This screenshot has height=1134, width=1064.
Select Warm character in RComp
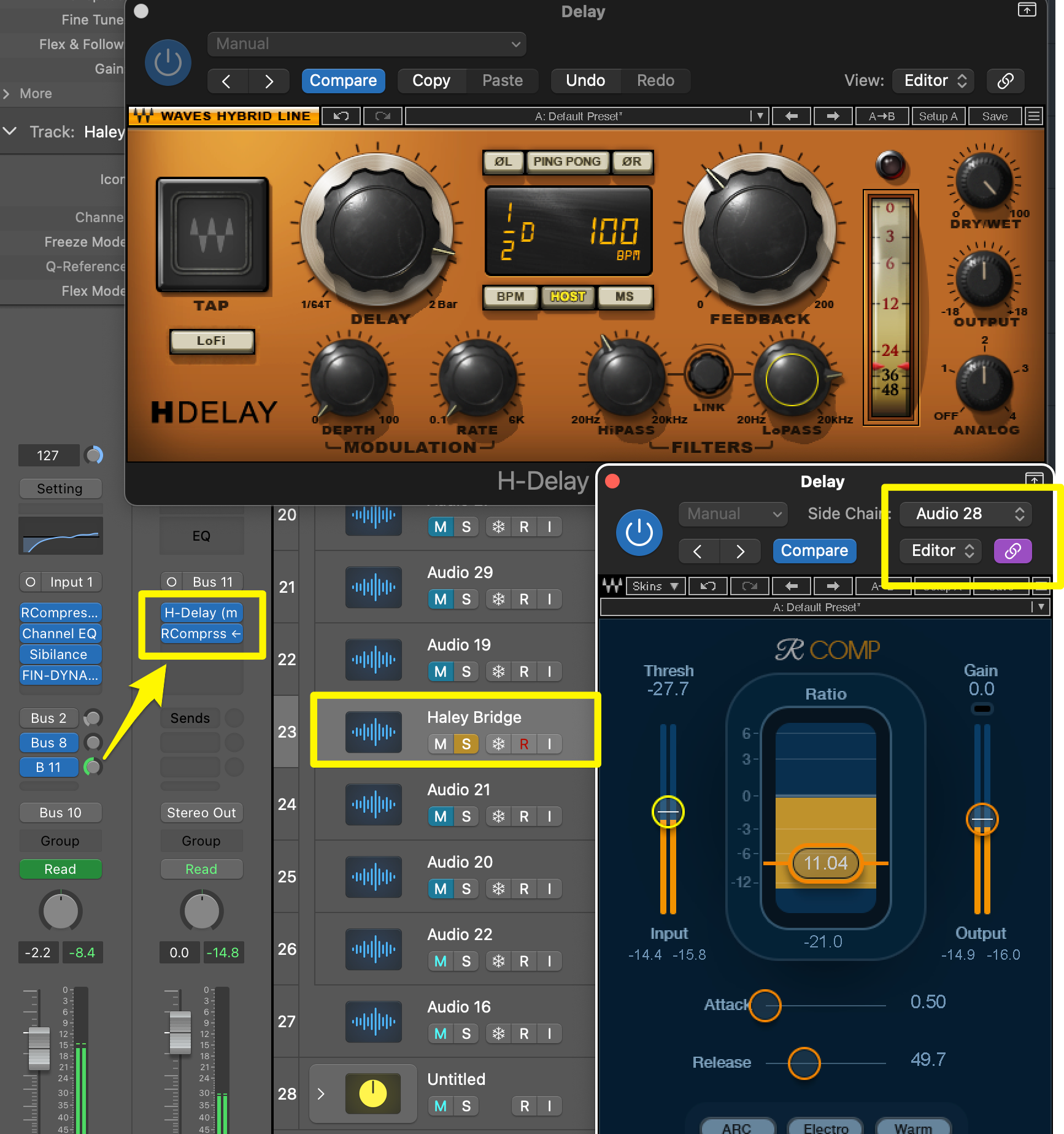coord(913,1128)
